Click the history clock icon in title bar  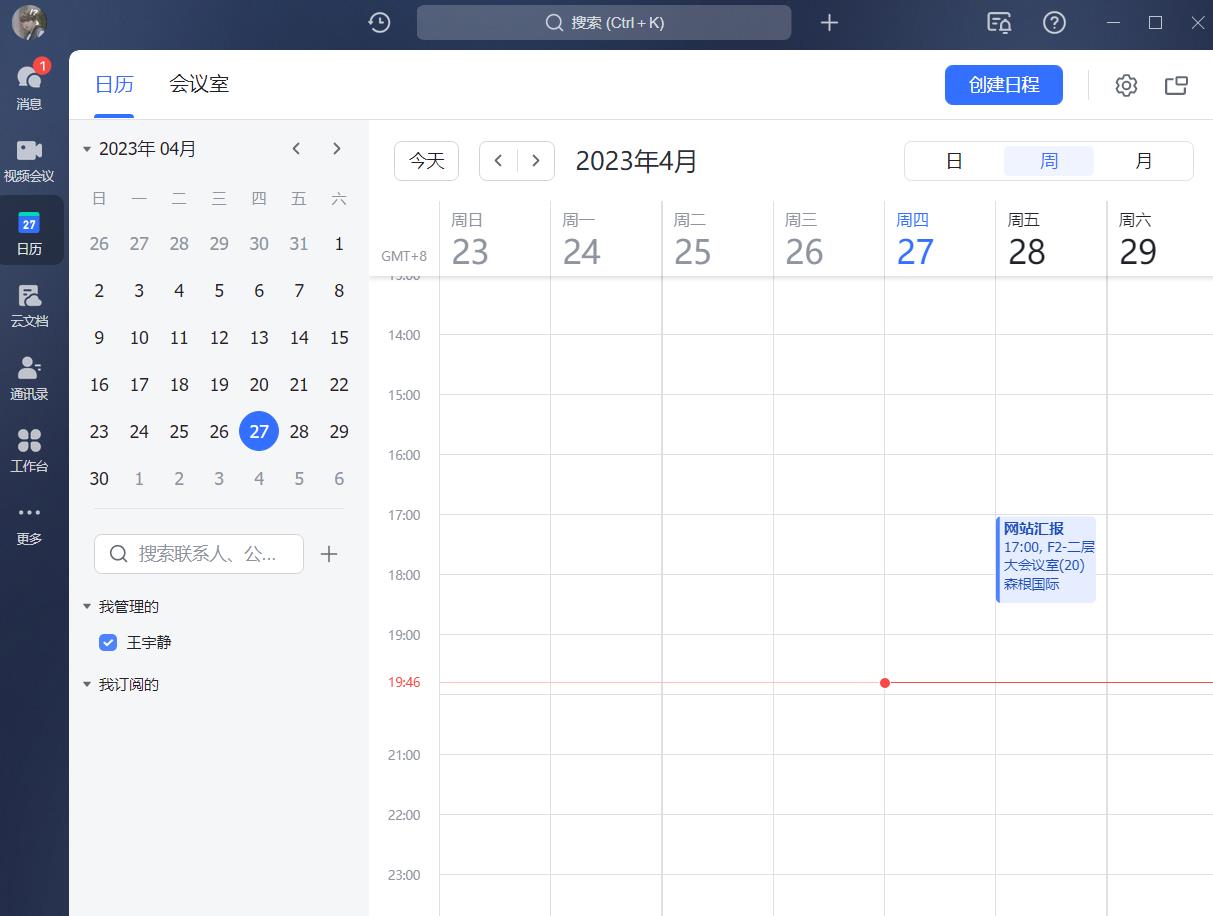(x=379, y=22)
